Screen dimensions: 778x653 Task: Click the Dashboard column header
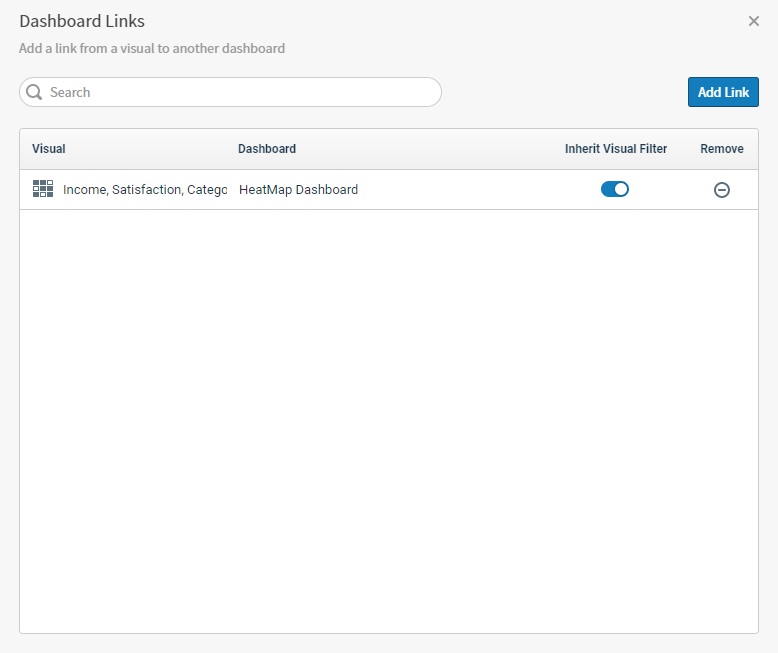coord(267,149)
